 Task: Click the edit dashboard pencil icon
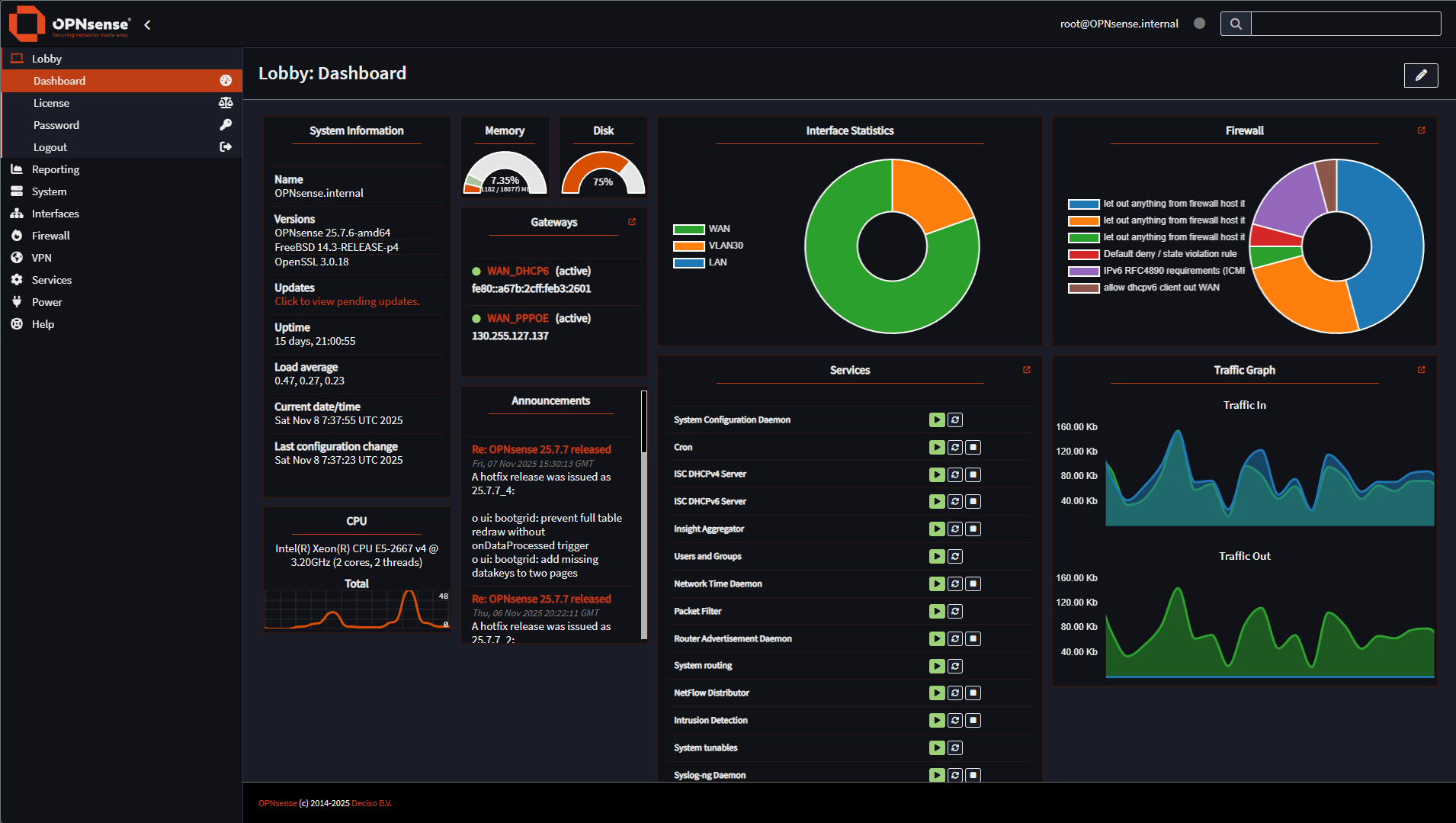coord(1420,75)
